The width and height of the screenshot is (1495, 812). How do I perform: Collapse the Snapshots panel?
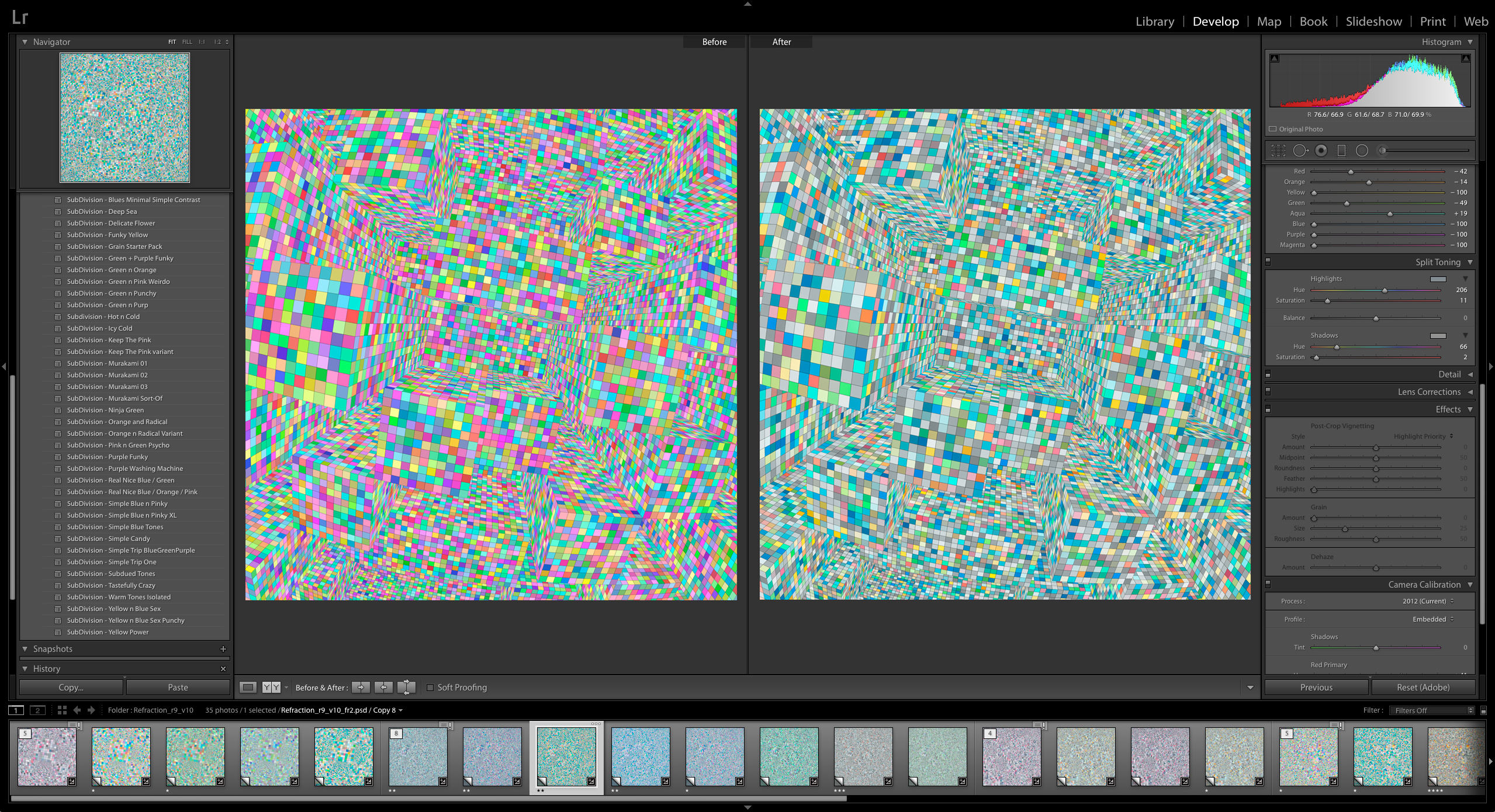click(25, 649)
